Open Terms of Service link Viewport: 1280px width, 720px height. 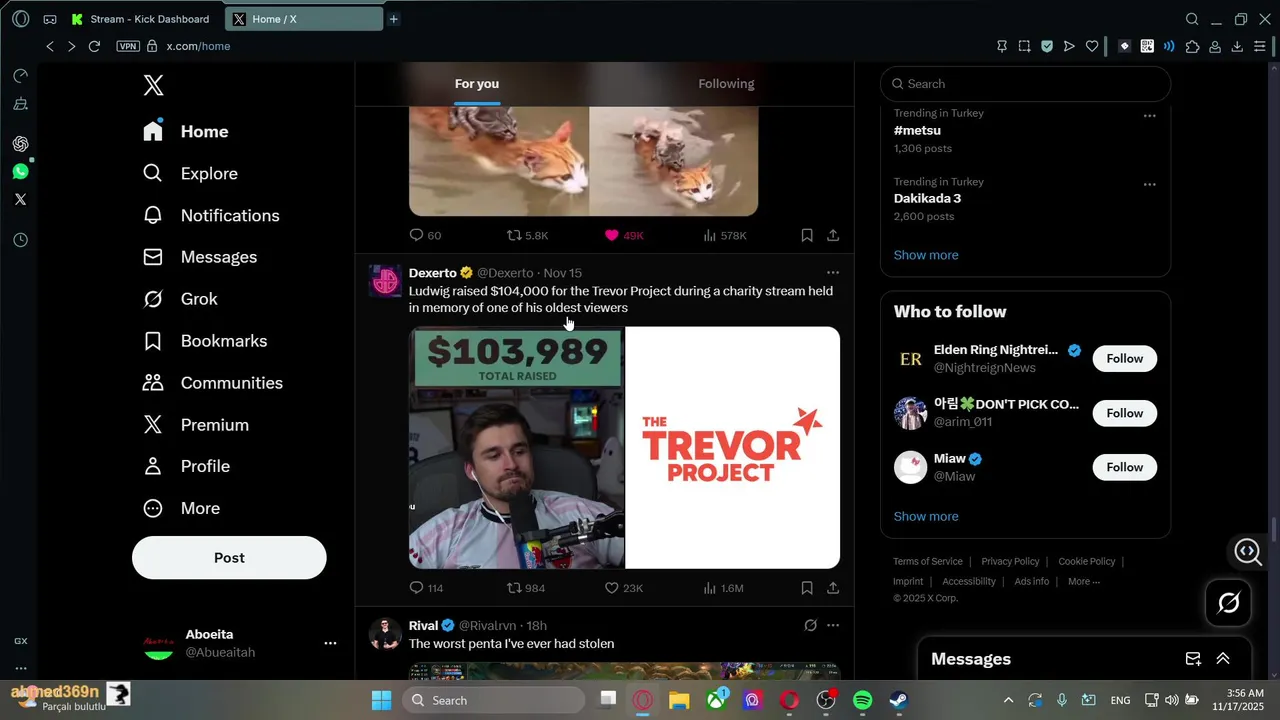928,561
